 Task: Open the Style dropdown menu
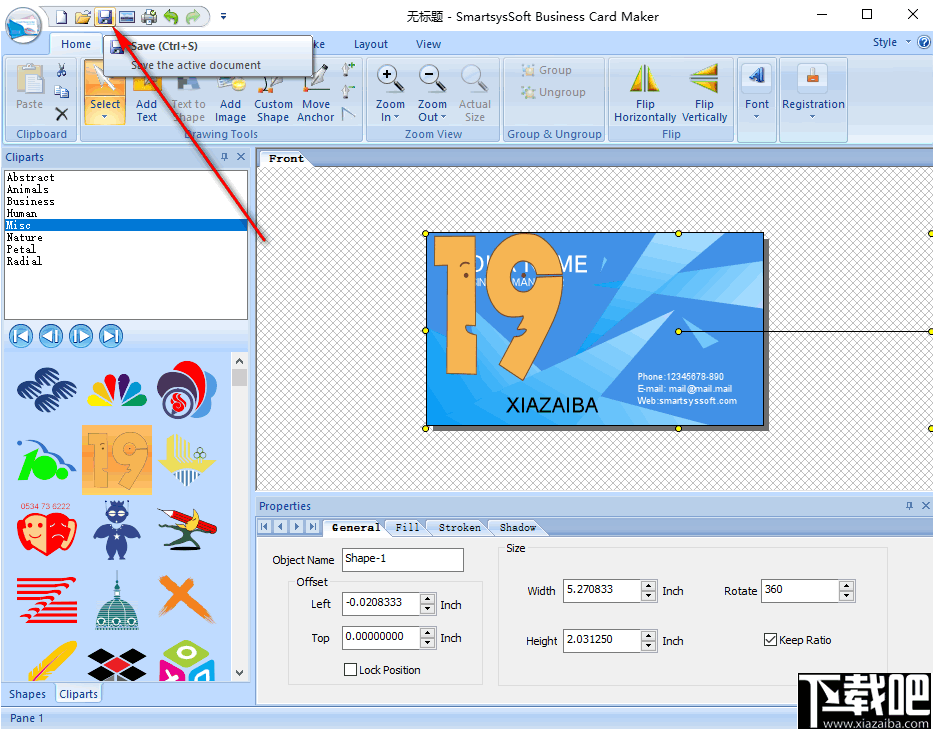884,42
